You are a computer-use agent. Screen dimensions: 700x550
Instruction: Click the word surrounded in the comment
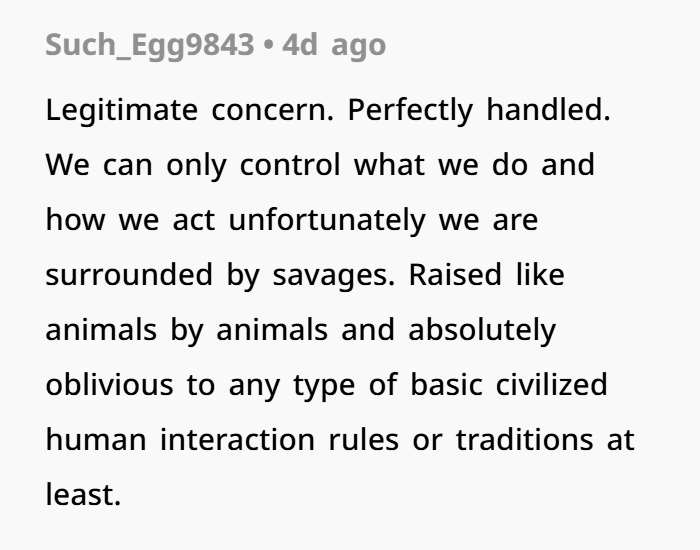[x=129, y=275]
